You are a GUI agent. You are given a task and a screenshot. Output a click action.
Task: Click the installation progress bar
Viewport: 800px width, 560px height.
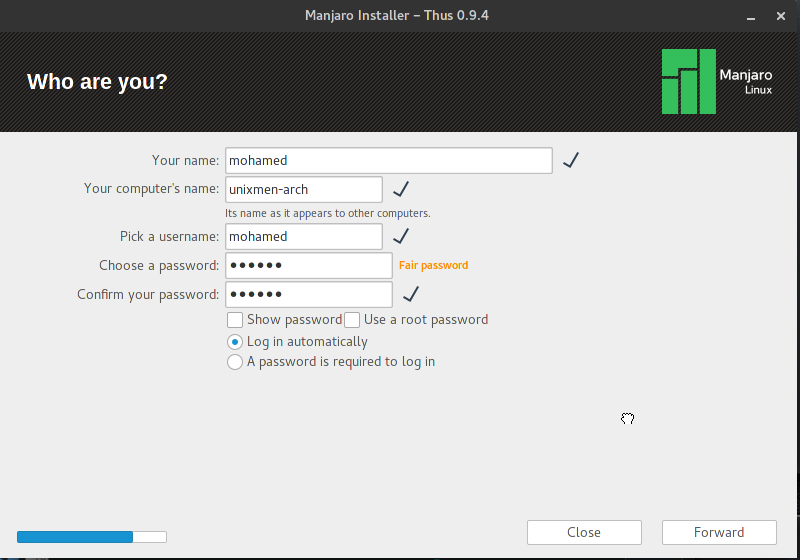point(92,537)
